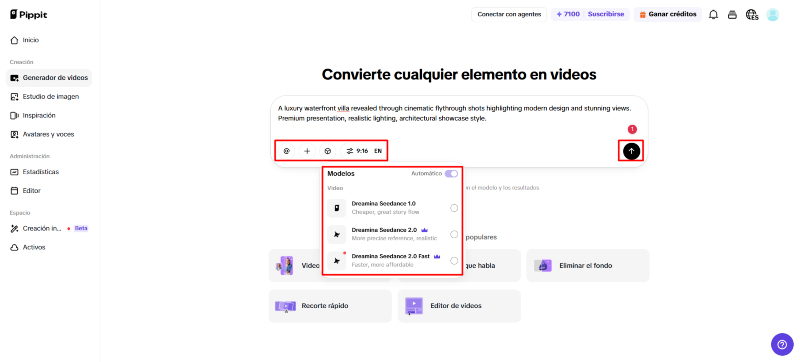Viewport: 800px width, 362px height.
Task: Click the Beta badge
Action: pyautogui.click(x=82, y=228)
